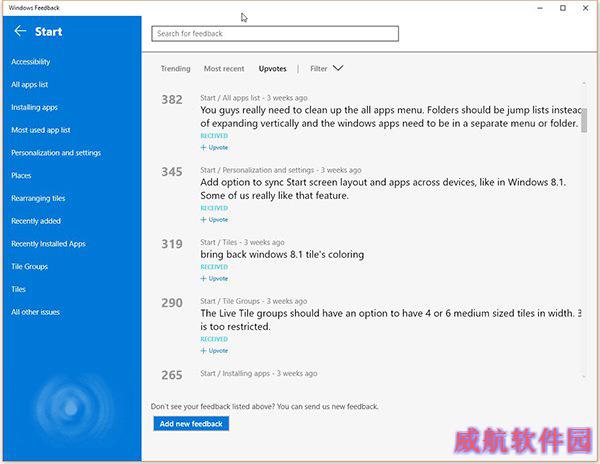Upvote the 382-vote all apps feedback
This screenshot has height=464, width=600.
[x=214, y=147]
